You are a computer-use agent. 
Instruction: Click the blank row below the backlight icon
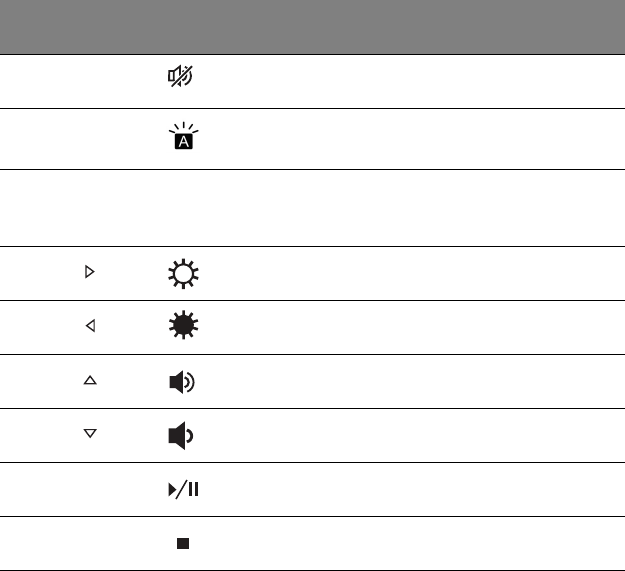[312, 208]
